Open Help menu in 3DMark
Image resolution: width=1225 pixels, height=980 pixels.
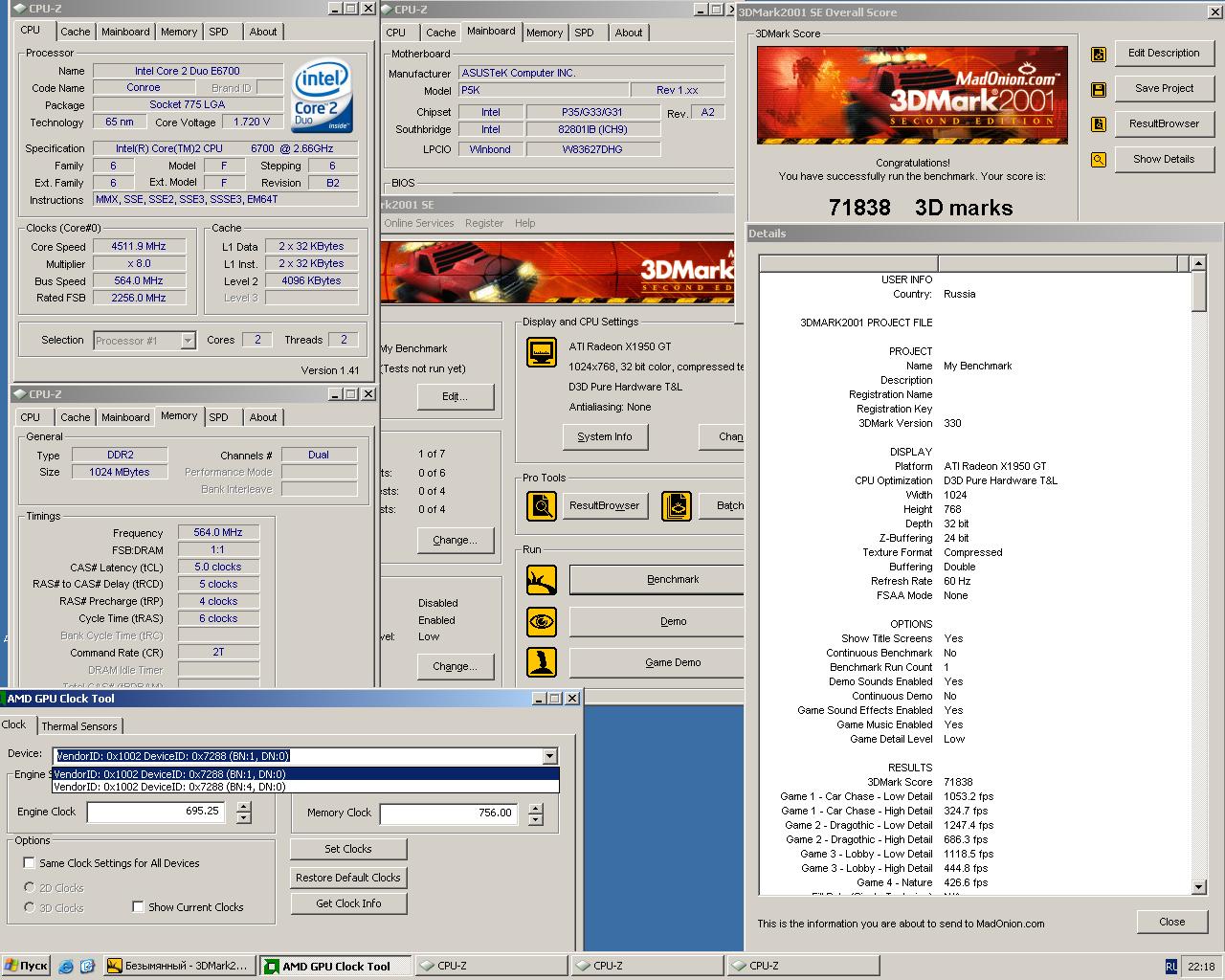525,223
